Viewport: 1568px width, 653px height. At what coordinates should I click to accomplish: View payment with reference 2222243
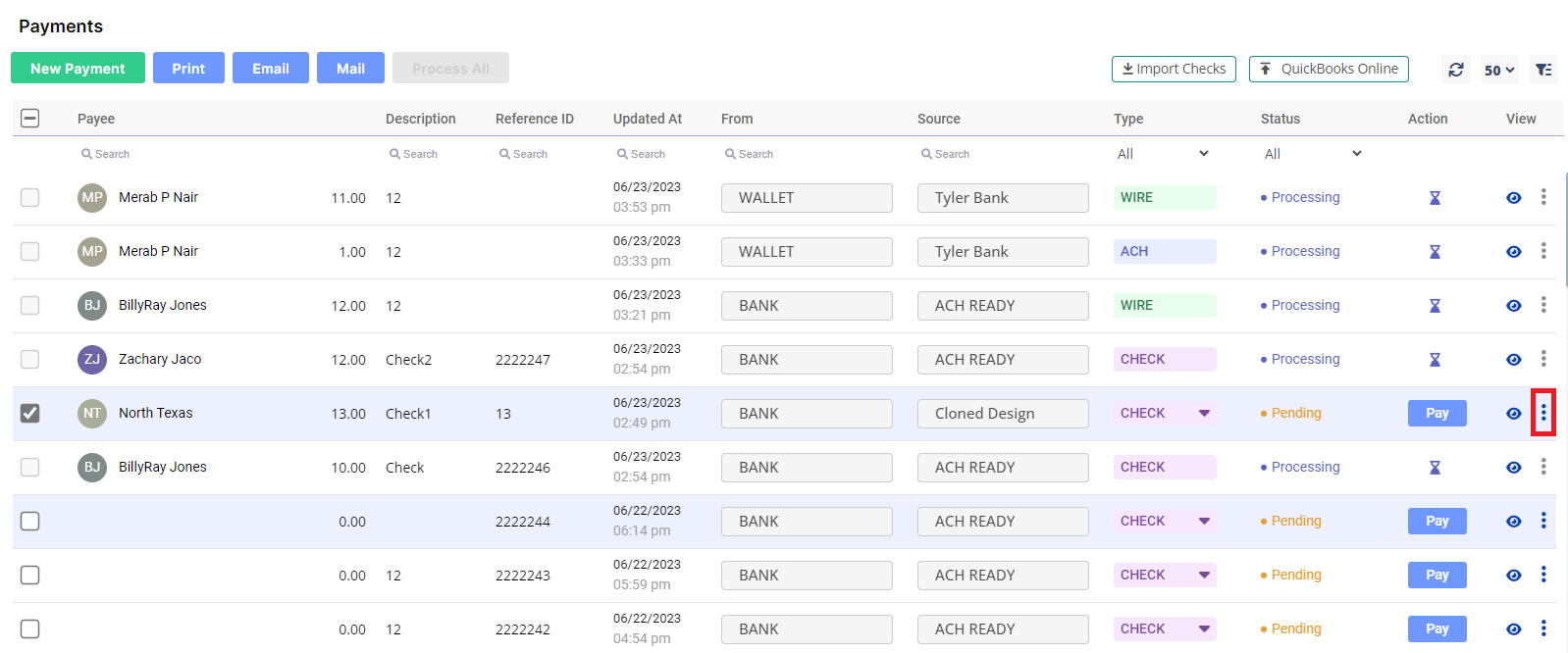[x=1514, y=576]
